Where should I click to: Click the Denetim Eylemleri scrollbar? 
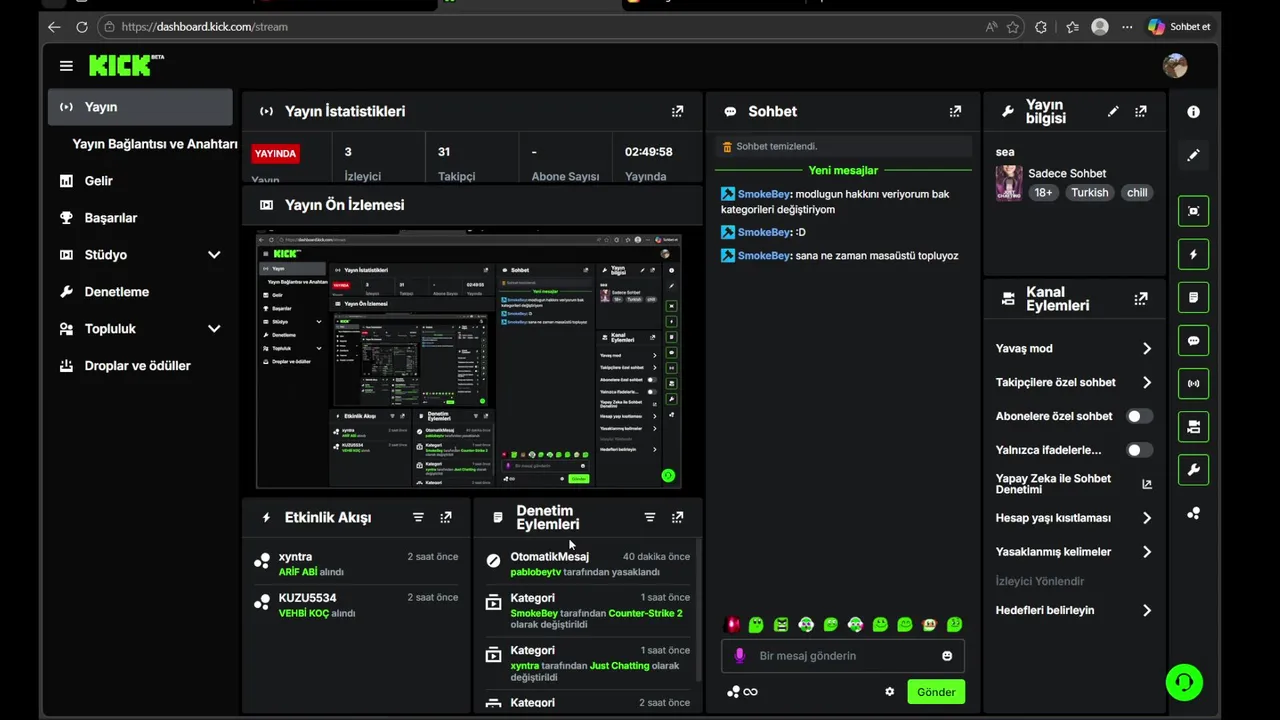(698, 610)
